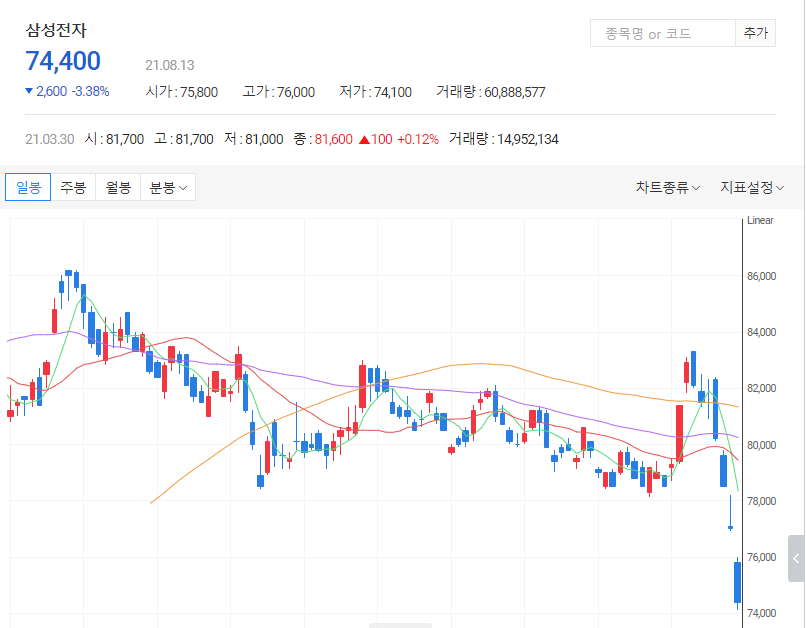Viewport: 806px width, 628px height.
Task: Click the hover change +0.12%
Action: pyautogui.click(x=418, y=139)
